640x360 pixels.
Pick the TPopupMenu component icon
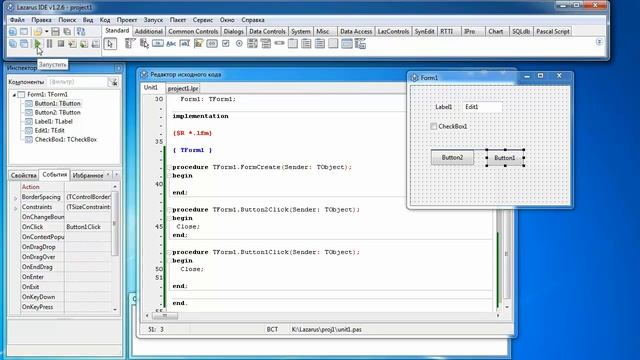coord(144,43)
